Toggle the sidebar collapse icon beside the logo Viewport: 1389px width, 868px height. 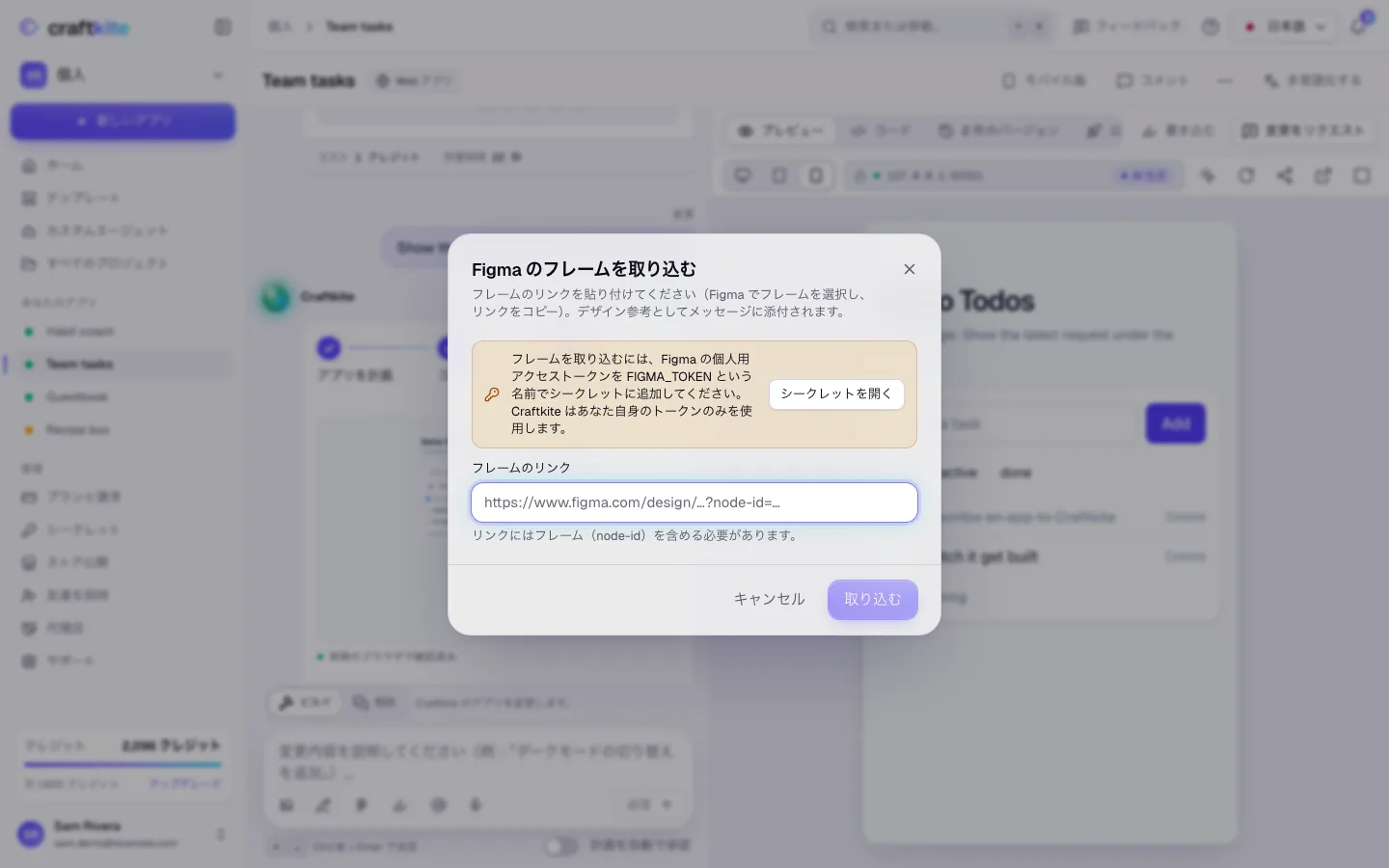tap(223, 27)
